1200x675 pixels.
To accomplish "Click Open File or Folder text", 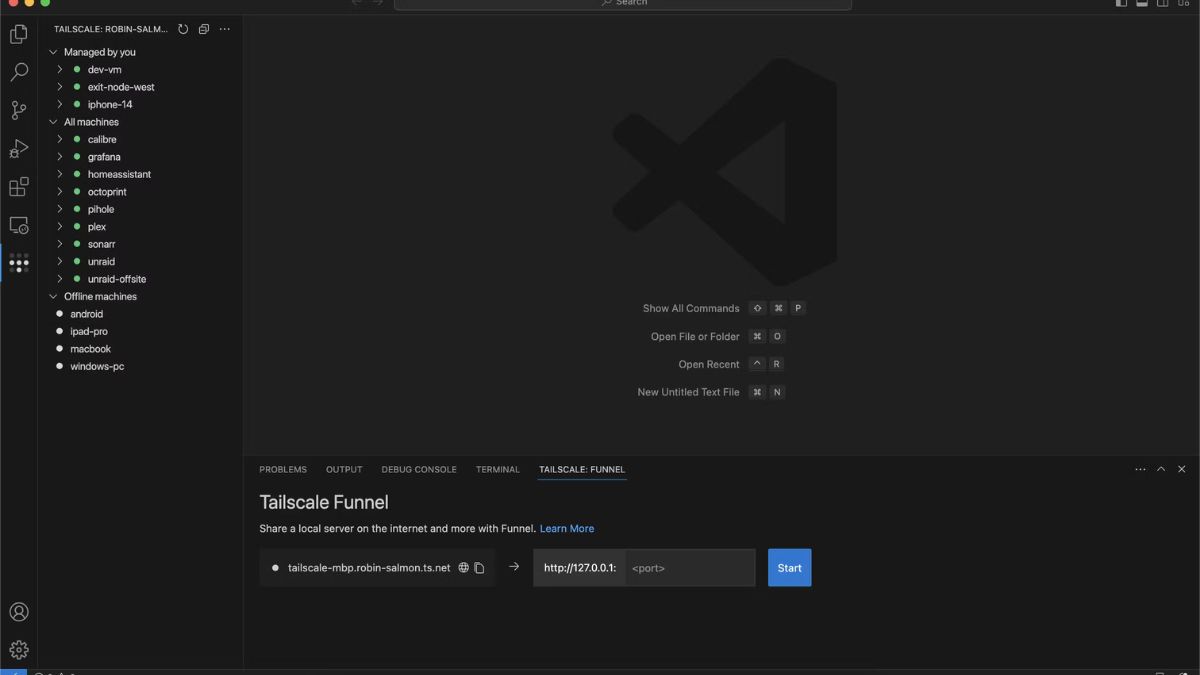I will 695,336.
